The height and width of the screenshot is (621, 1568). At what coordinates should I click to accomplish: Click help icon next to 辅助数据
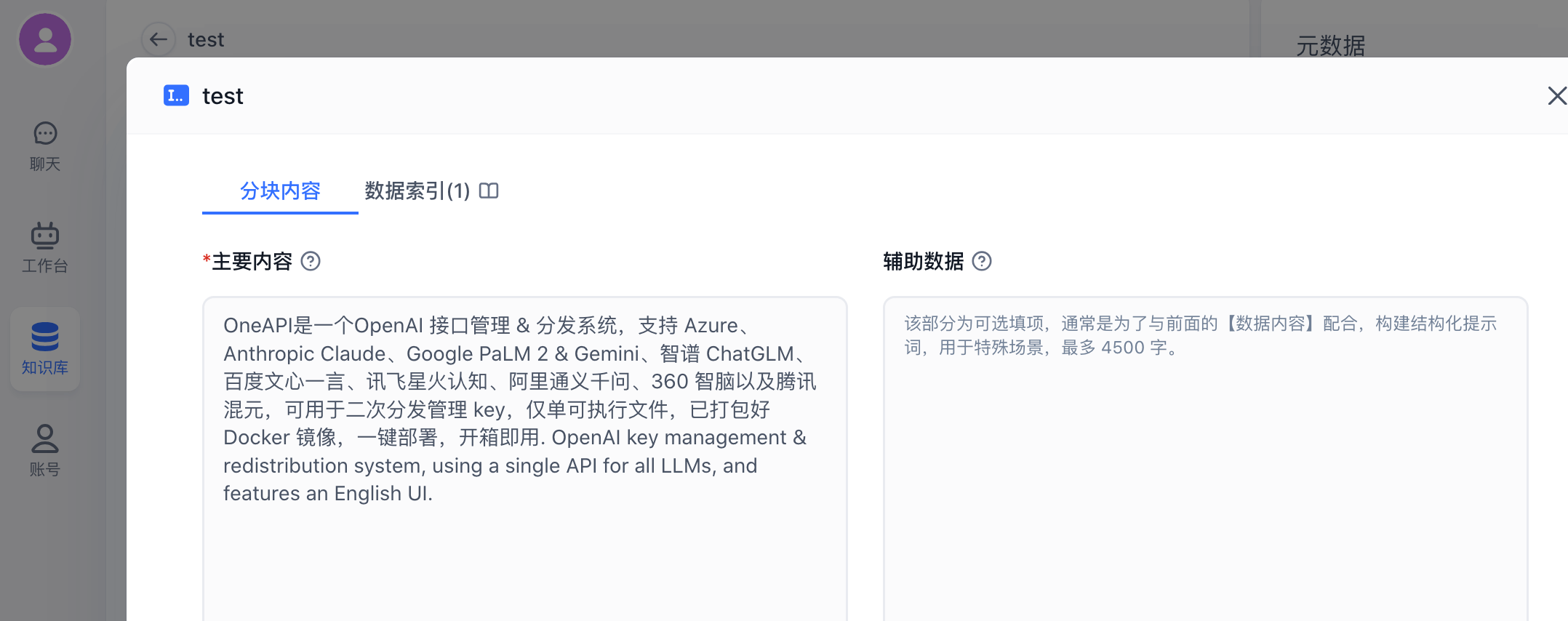[982, 261]
